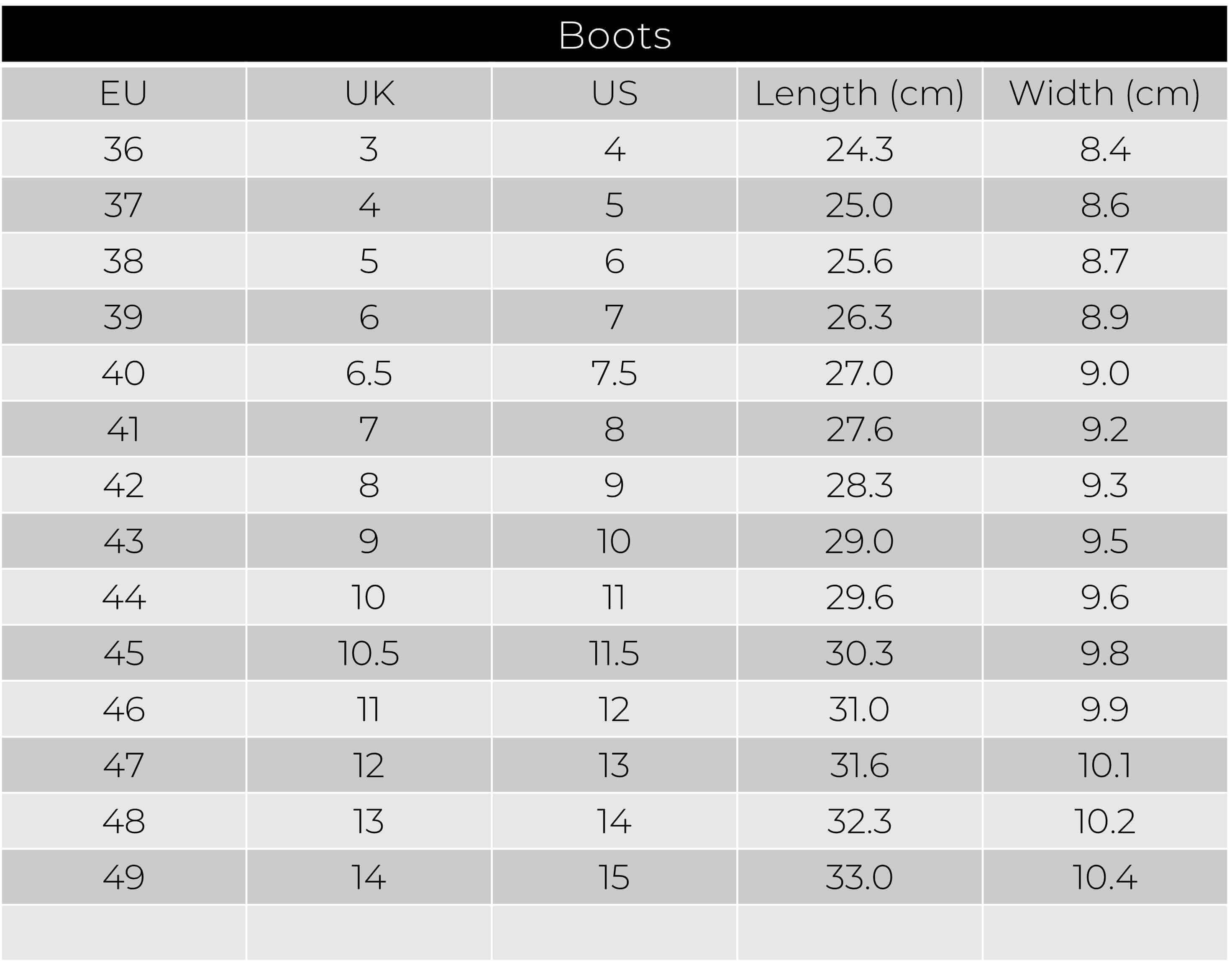The height and width of the screenshot is (963, 1232).
Task: Click UK size 10.5 cell
Action: pos(369,653)
